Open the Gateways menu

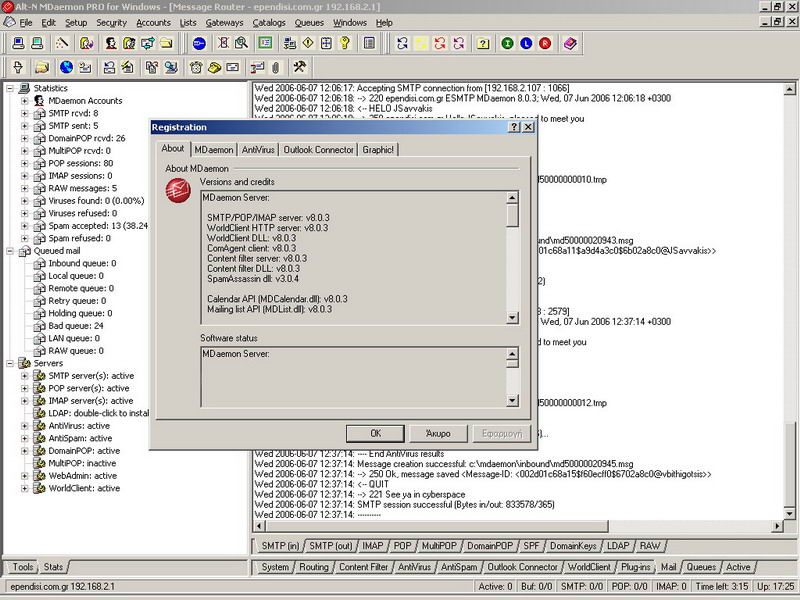click(x=224, y=22)
